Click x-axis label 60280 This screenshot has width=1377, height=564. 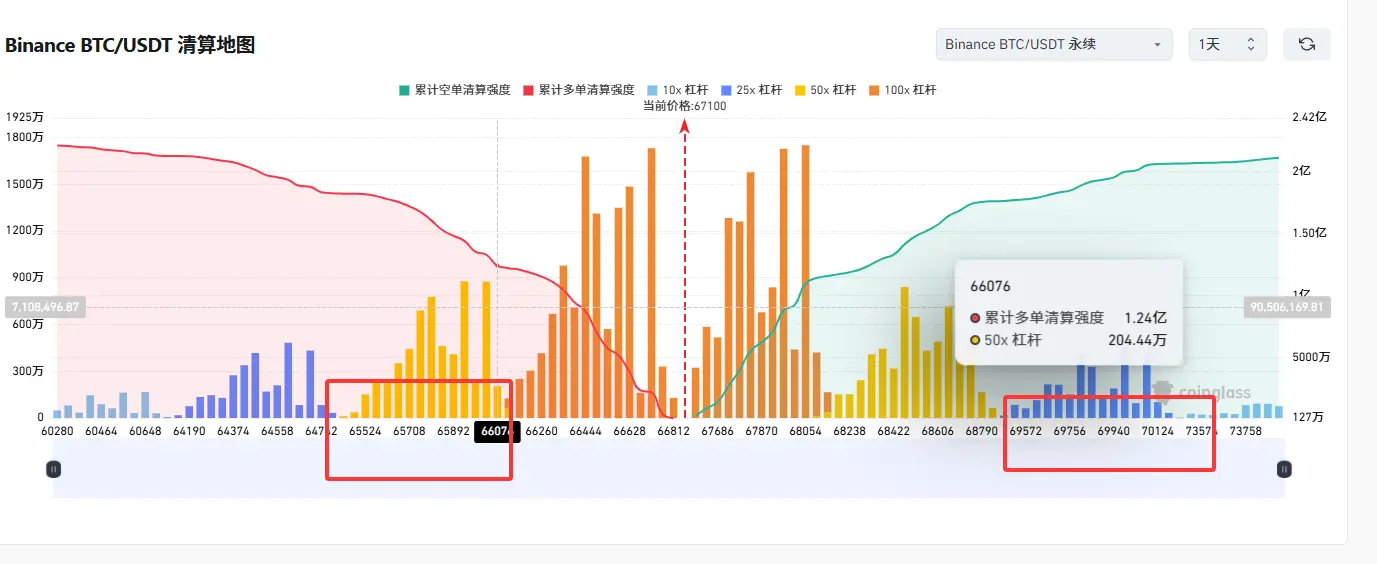(x=58, y=431)
